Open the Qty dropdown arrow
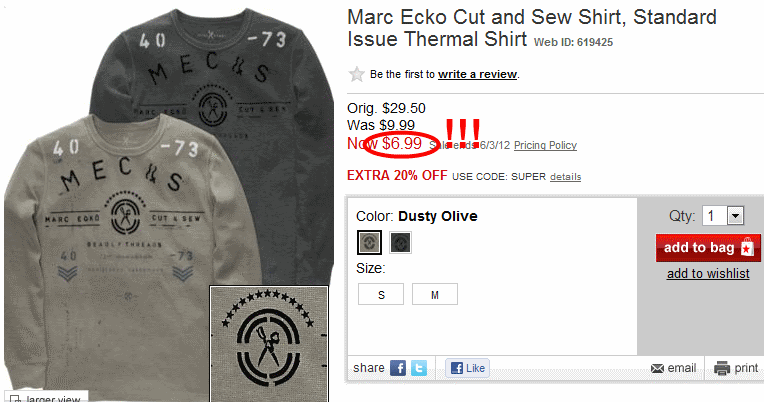764x402 pixels. coord(735,215)
